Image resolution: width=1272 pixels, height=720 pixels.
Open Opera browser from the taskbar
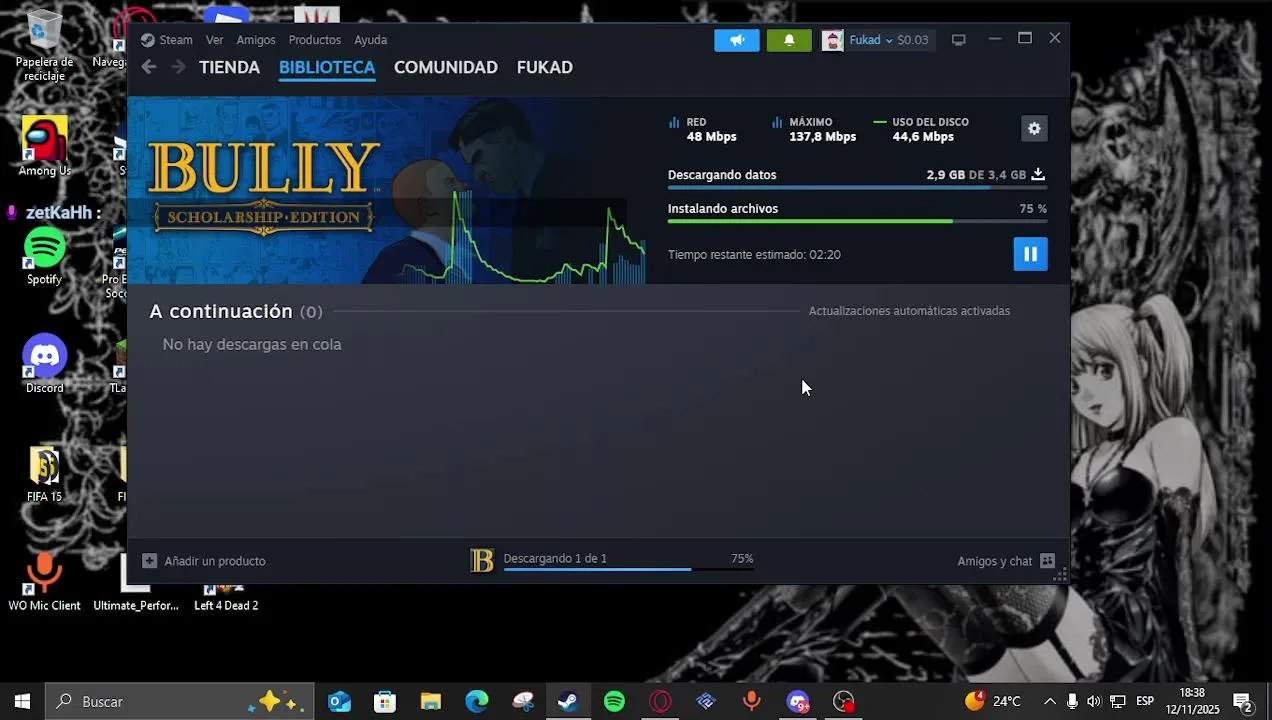(660, 702)
